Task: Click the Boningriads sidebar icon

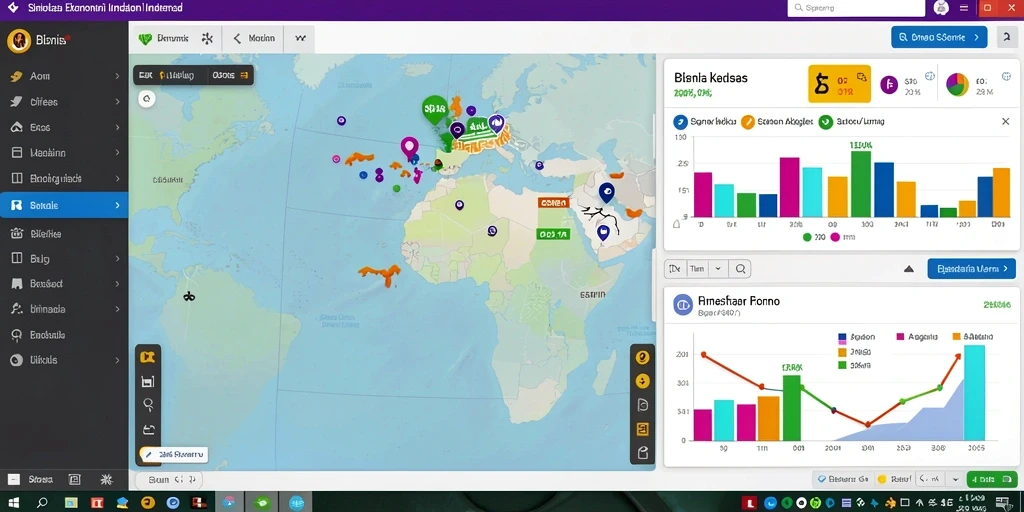Action: 17,178
